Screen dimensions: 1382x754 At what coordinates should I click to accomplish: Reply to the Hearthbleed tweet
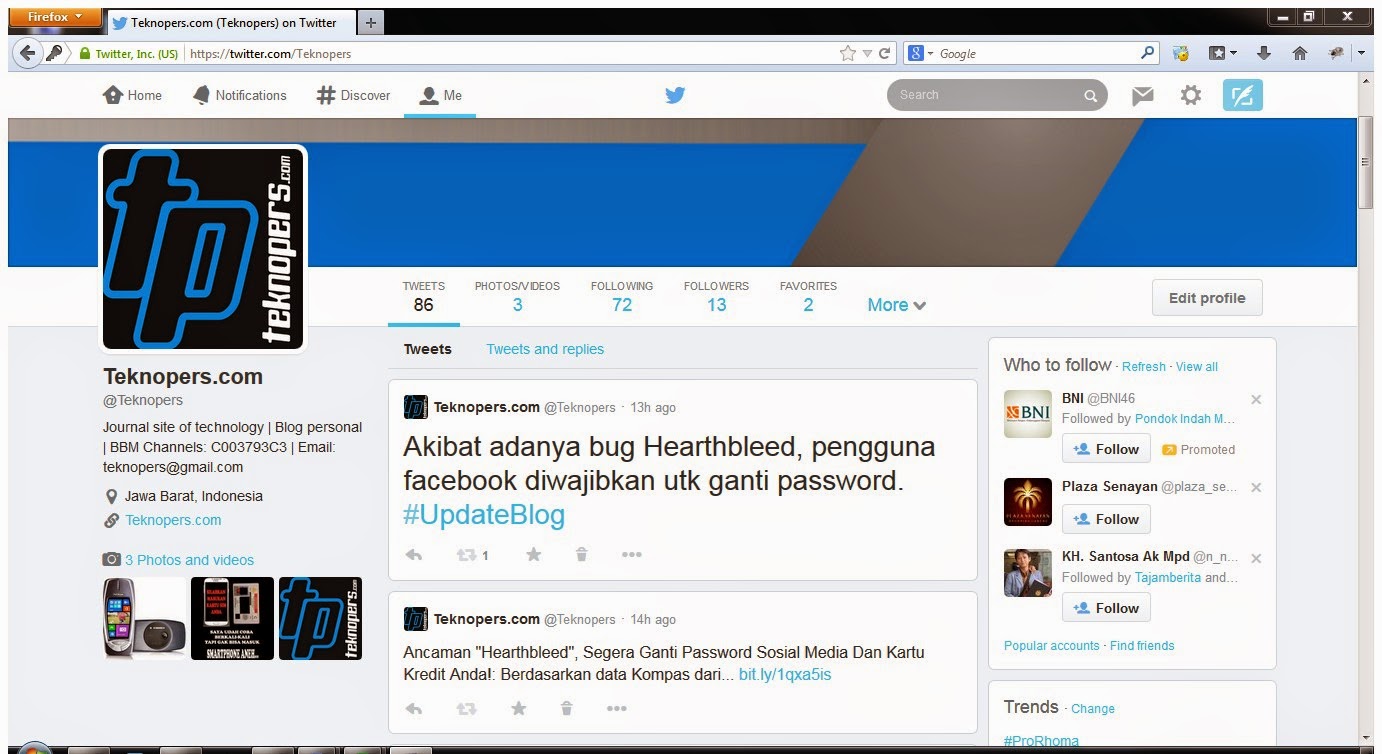(x=414, y=554)
